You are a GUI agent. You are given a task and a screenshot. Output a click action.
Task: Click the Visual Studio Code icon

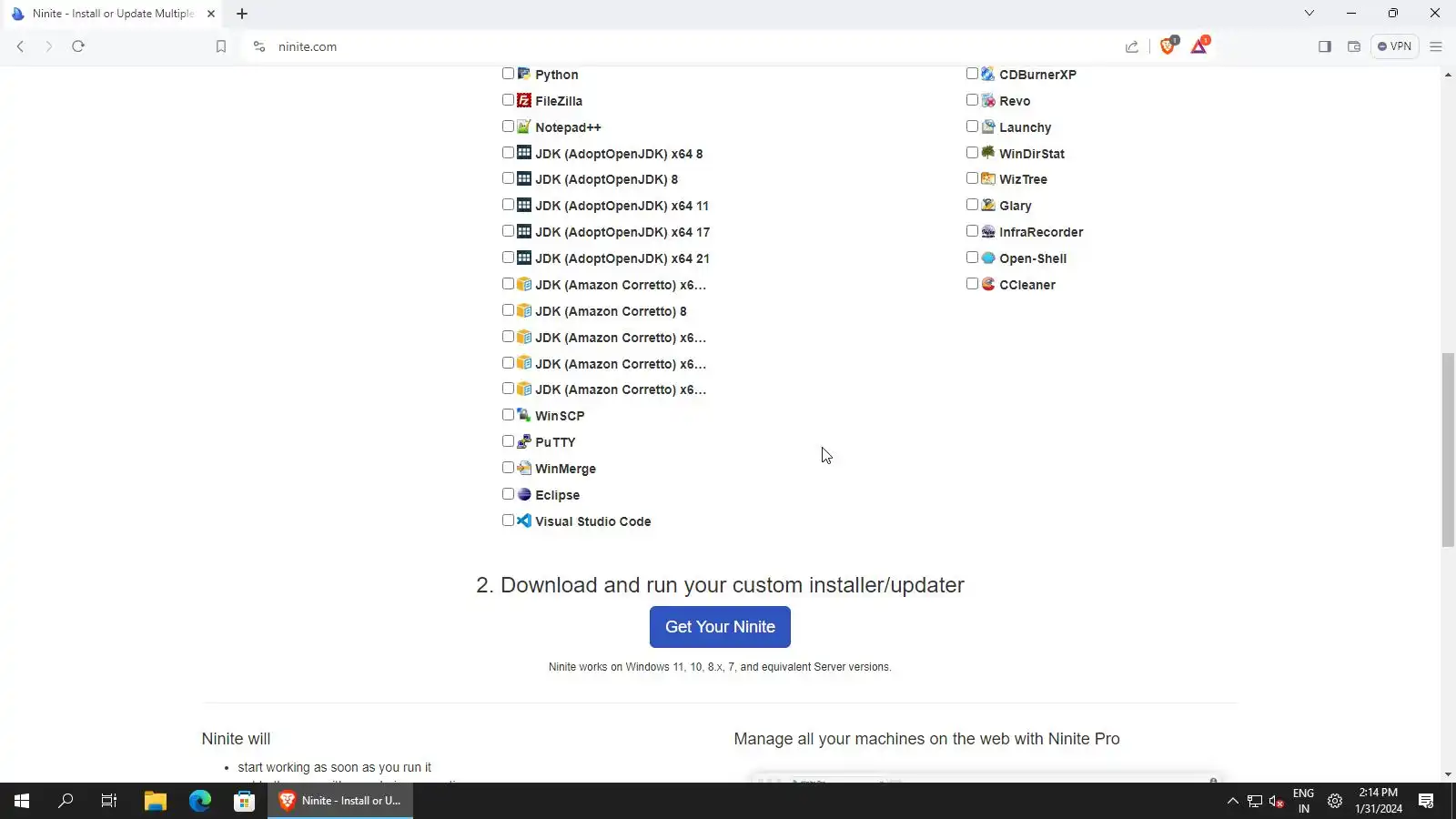point(524,521)
